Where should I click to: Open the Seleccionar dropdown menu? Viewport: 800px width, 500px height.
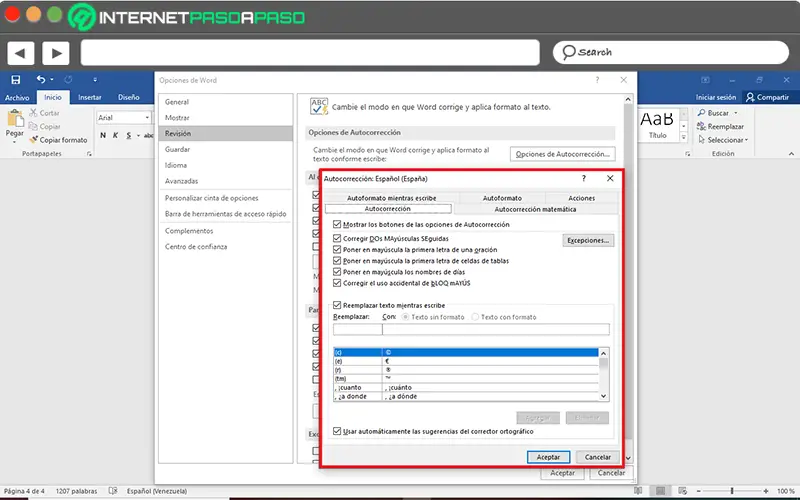tap(746, 140)
